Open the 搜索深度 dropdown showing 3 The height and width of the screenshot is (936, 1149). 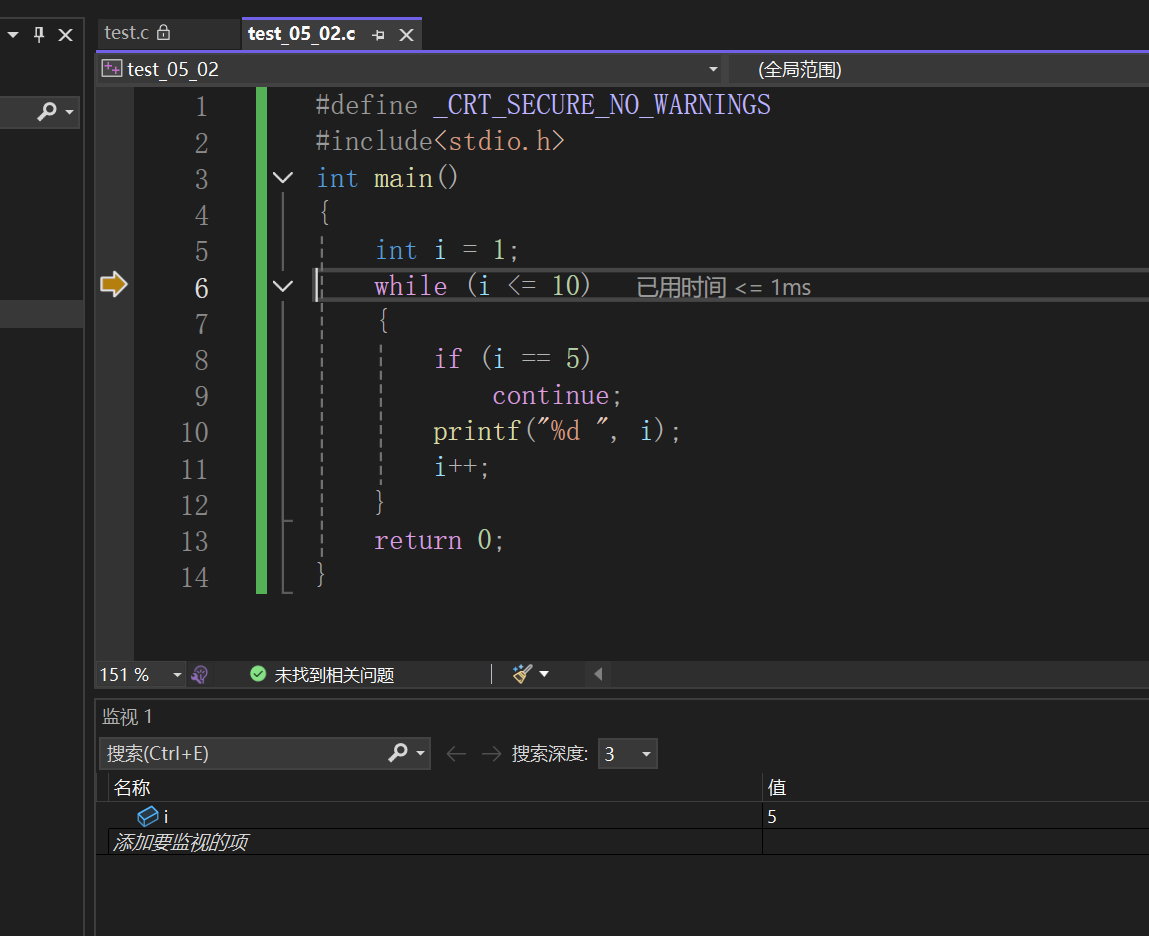pos(628,753)
